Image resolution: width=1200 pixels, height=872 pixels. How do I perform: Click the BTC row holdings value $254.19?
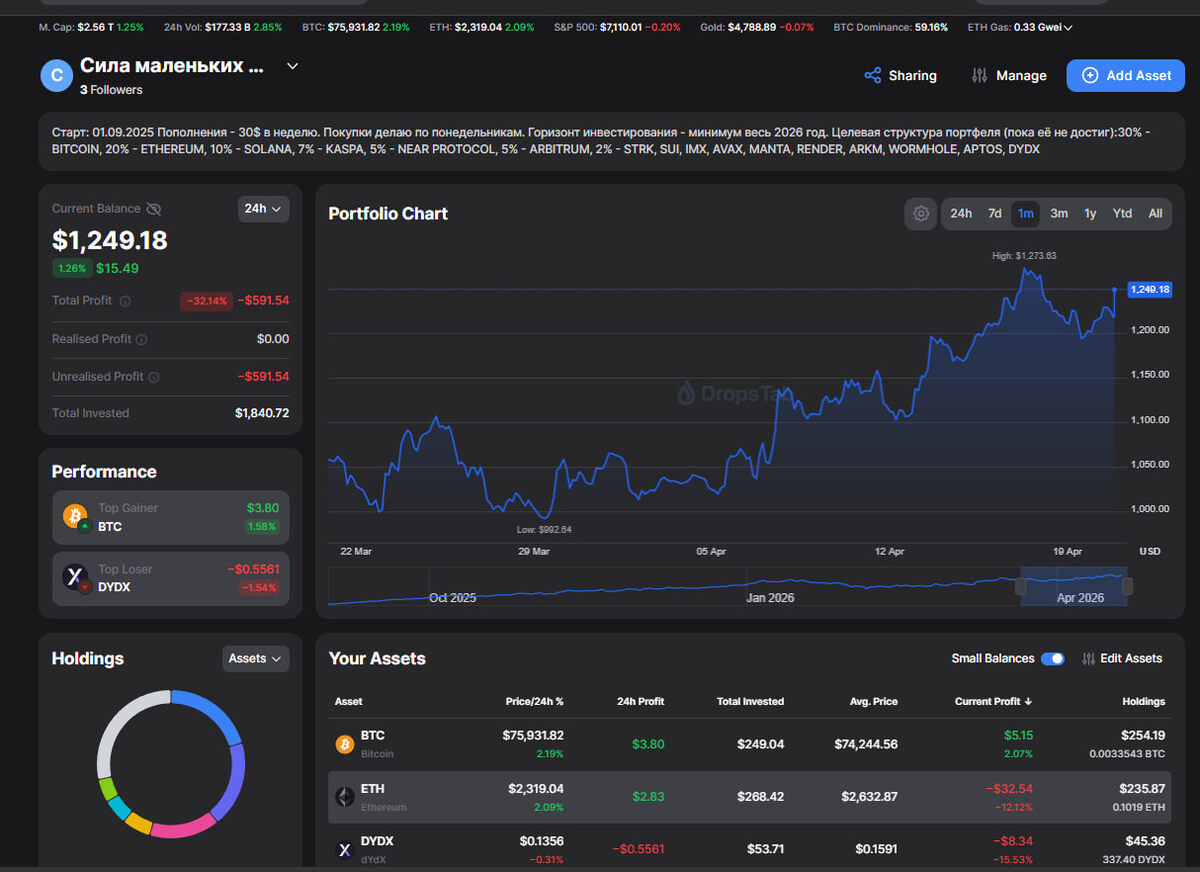point(1143,736)
